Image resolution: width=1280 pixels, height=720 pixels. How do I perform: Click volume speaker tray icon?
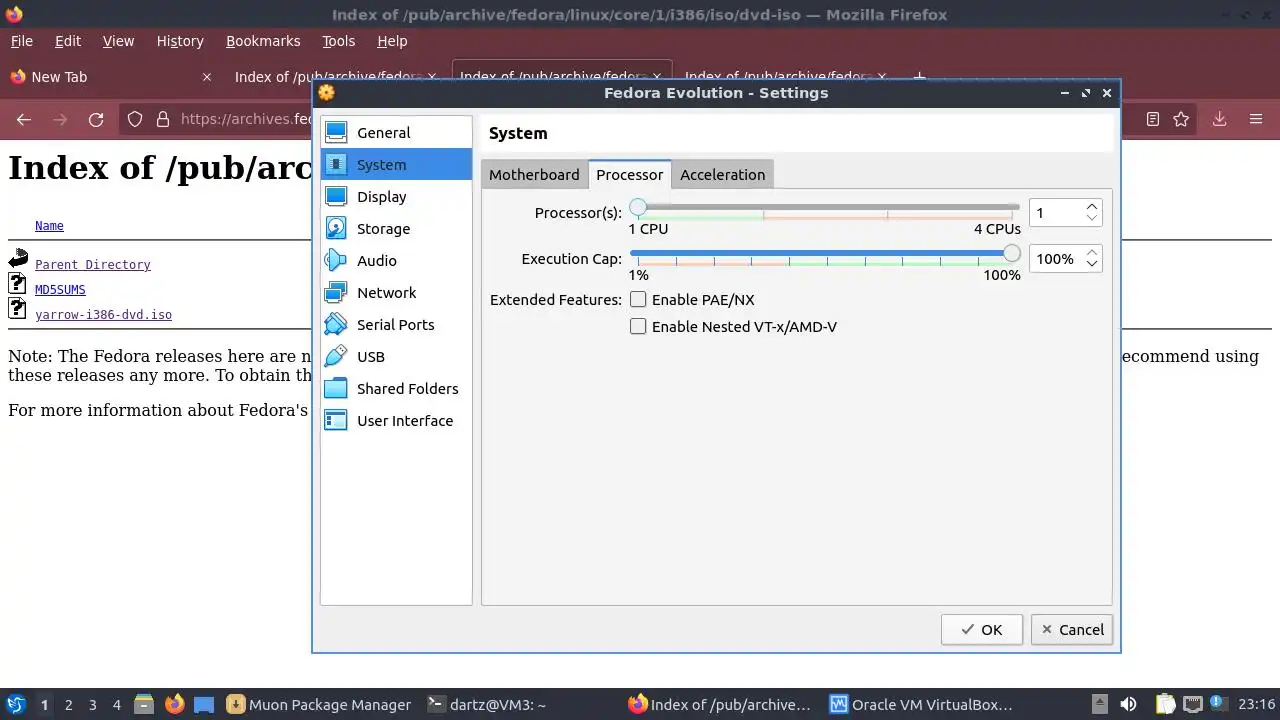(1128, 704)
